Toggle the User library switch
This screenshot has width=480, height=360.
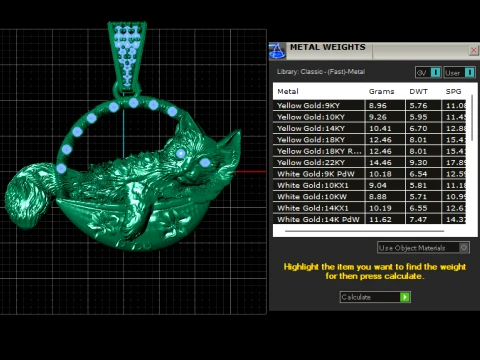(459, 72)
